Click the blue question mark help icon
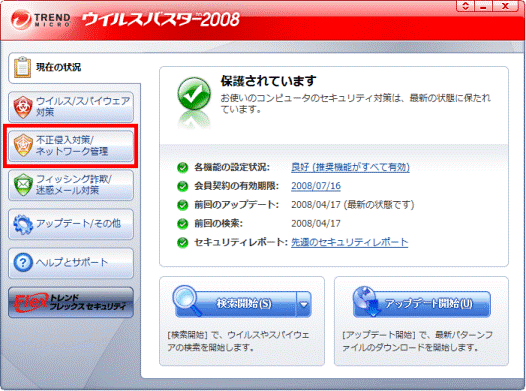 click(23, 262)
